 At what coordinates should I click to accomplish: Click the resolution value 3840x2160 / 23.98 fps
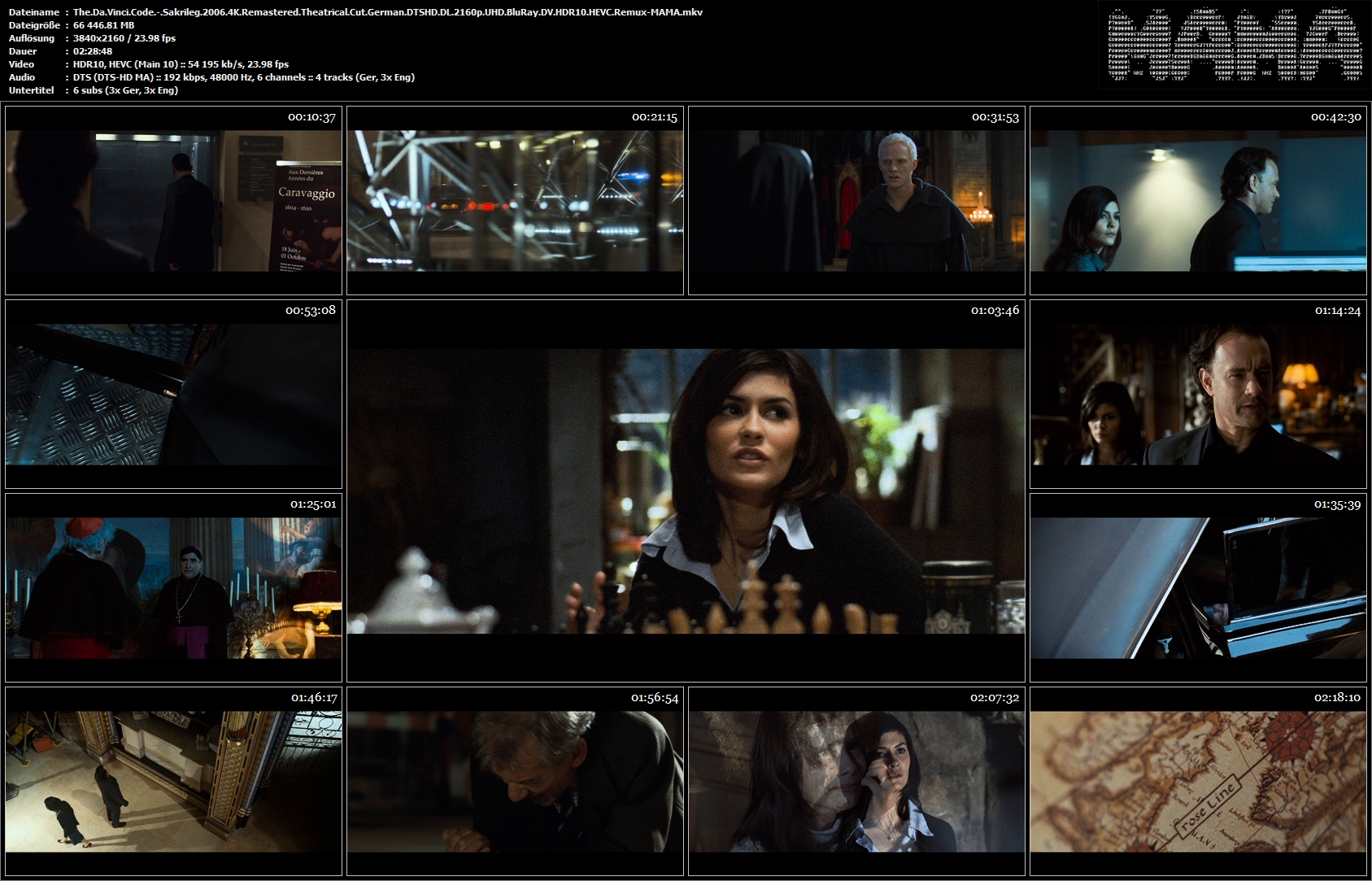(x=124, y=38)
